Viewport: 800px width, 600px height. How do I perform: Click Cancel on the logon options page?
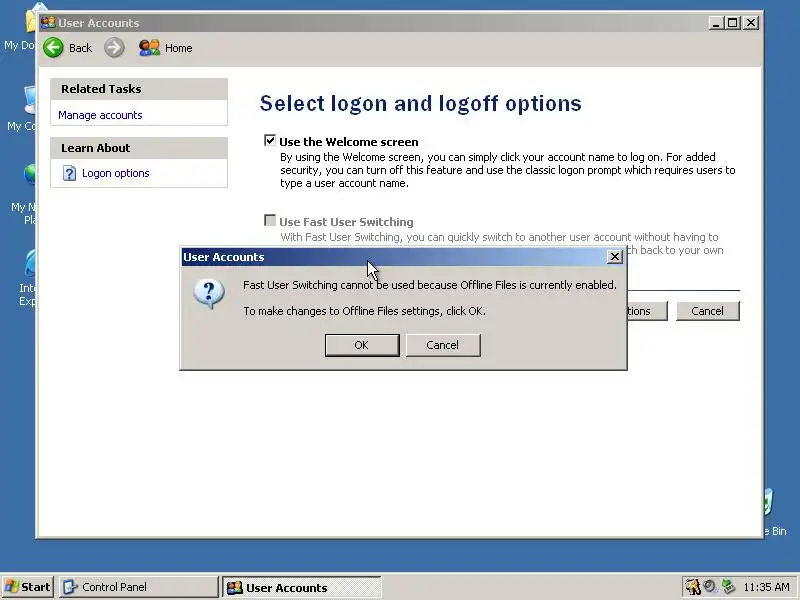point(707,311)
